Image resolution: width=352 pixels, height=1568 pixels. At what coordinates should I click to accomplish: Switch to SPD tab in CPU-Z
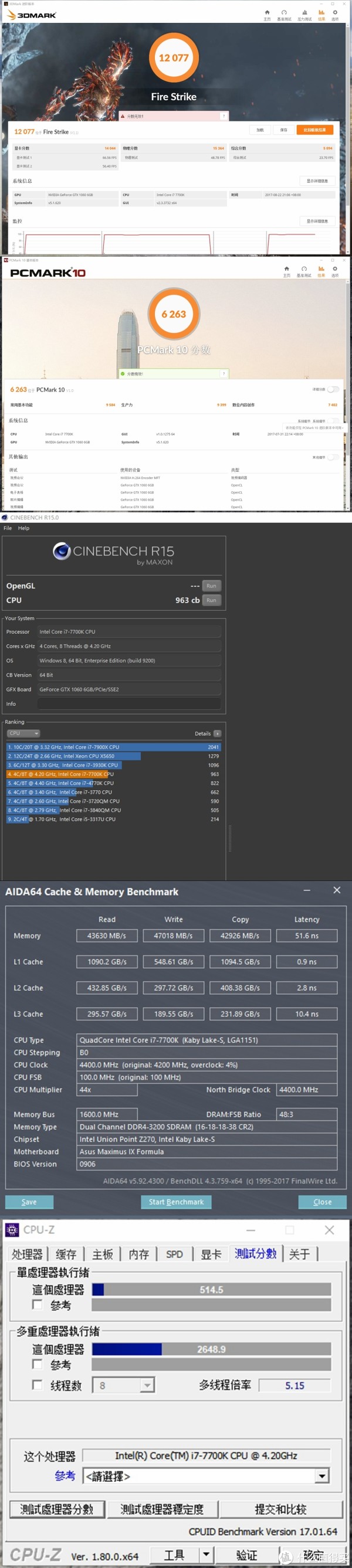[174, 1254]
